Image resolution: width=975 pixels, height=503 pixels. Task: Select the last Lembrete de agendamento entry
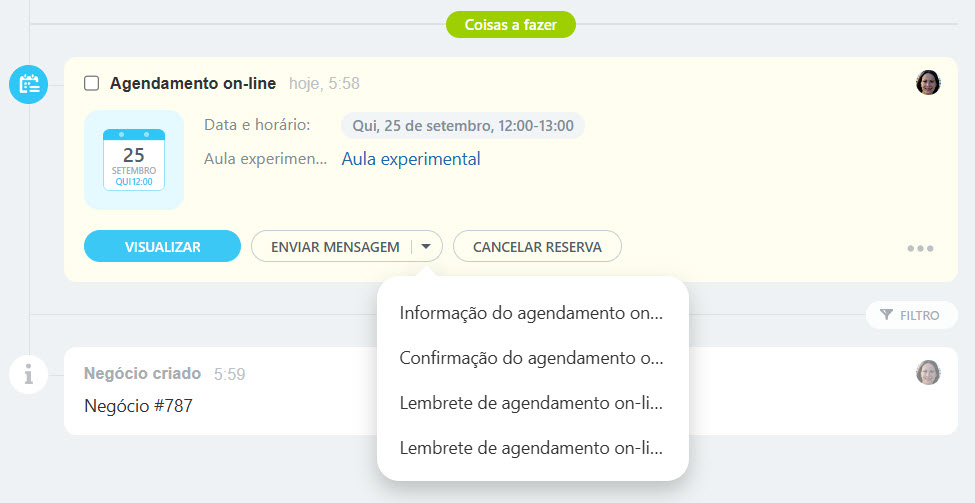(531, 448)
